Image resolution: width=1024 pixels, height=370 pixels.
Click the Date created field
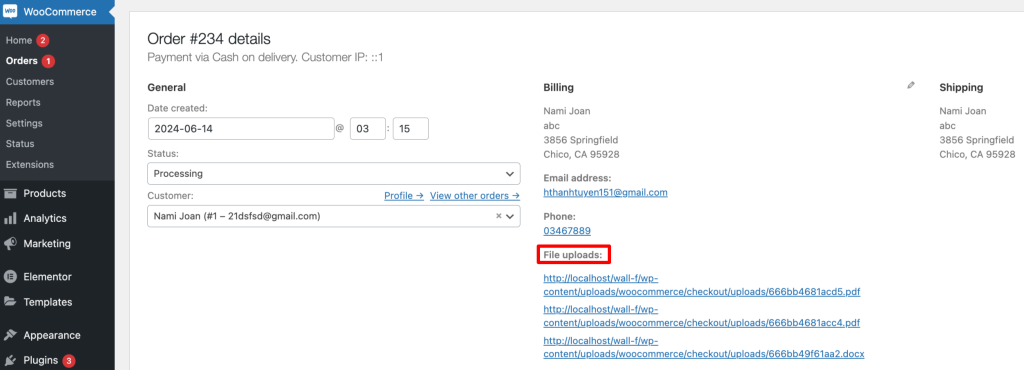(x=241, y=129)
